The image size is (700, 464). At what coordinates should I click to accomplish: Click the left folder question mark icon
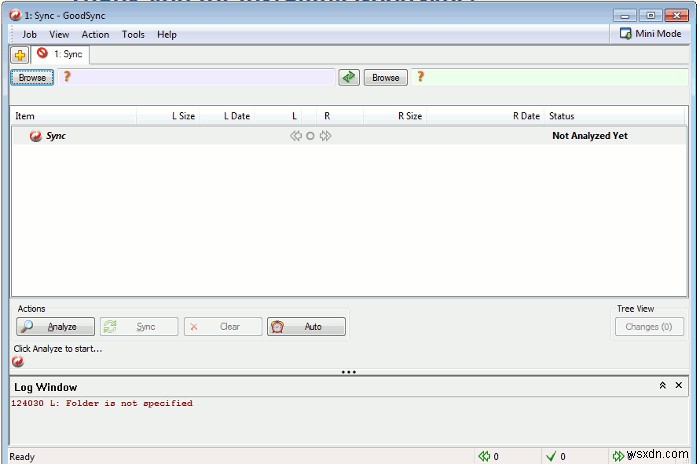[67, 76]
